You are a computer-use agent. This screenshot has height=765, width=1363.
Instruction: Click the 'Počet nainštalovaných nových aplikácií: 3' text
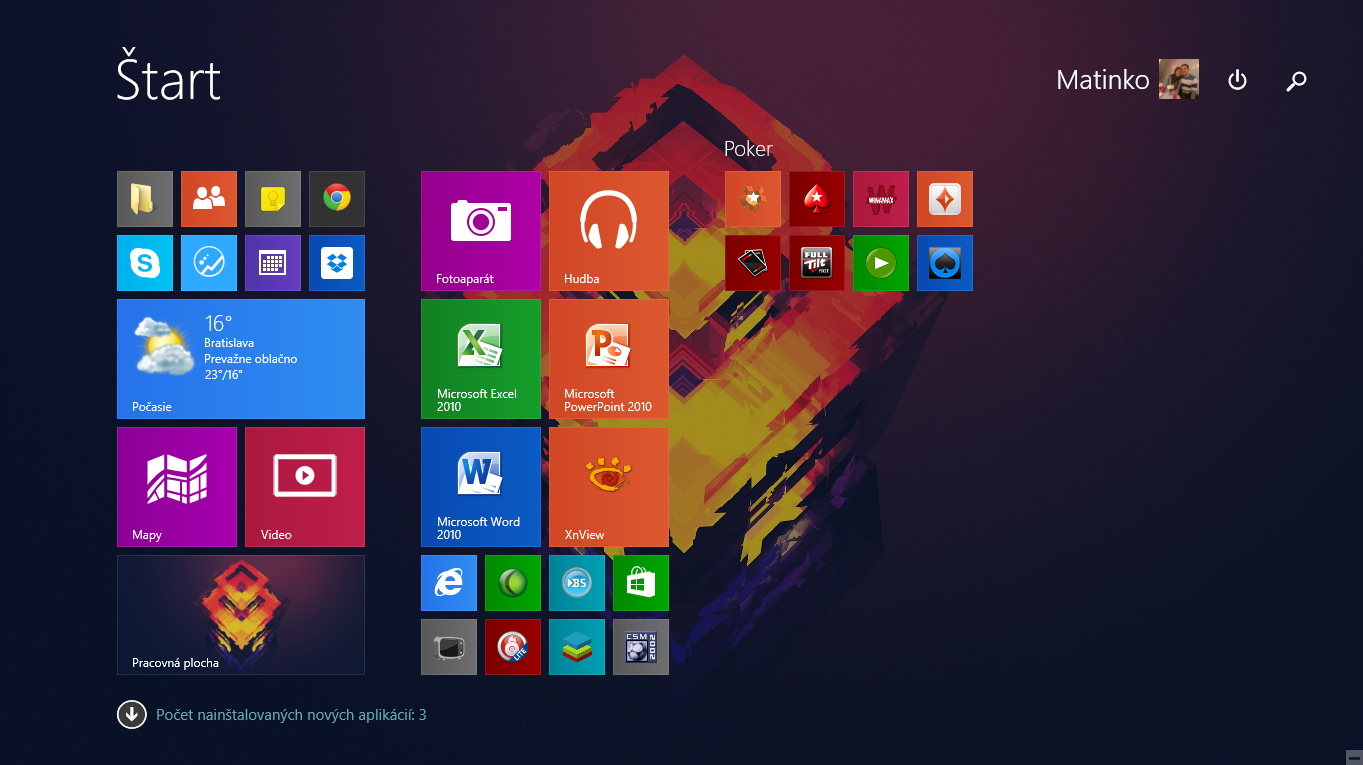[x=291, y=715]
